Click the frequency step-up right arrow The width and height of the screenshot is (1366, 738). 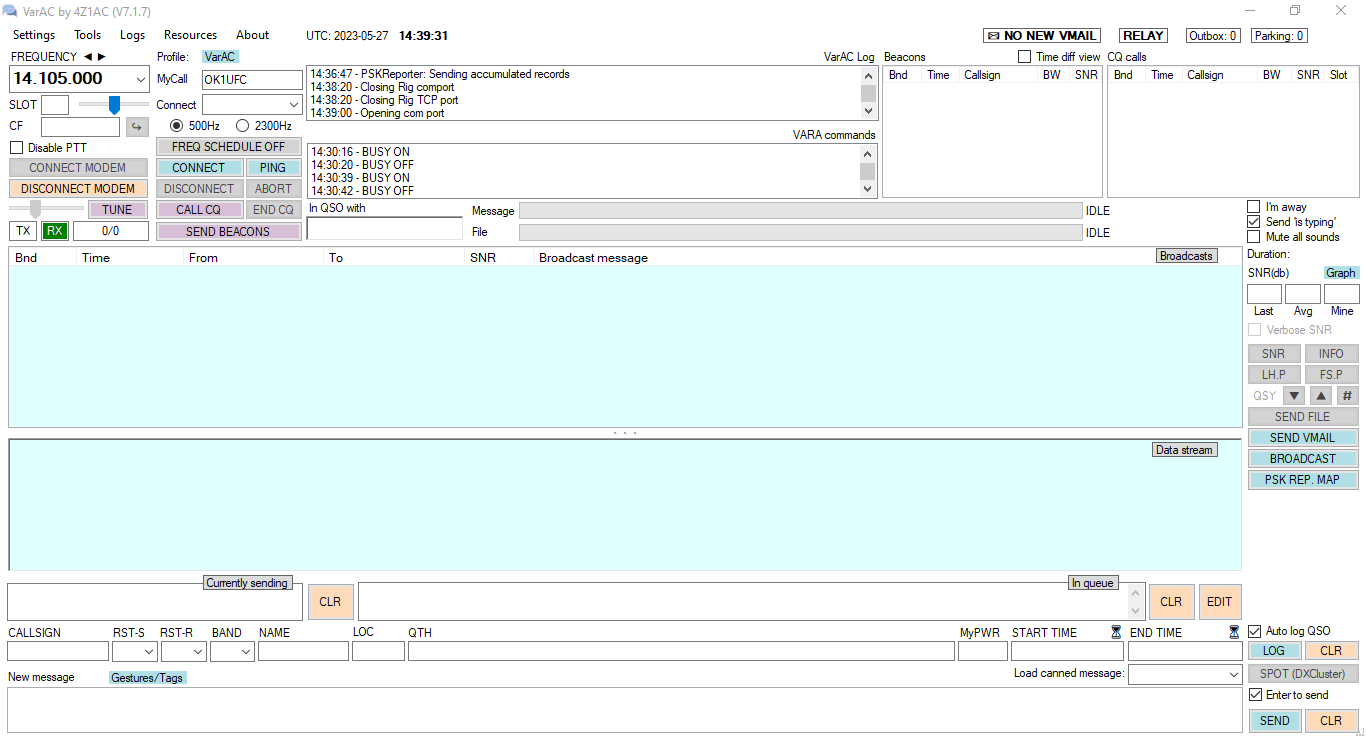pos(101,57)
